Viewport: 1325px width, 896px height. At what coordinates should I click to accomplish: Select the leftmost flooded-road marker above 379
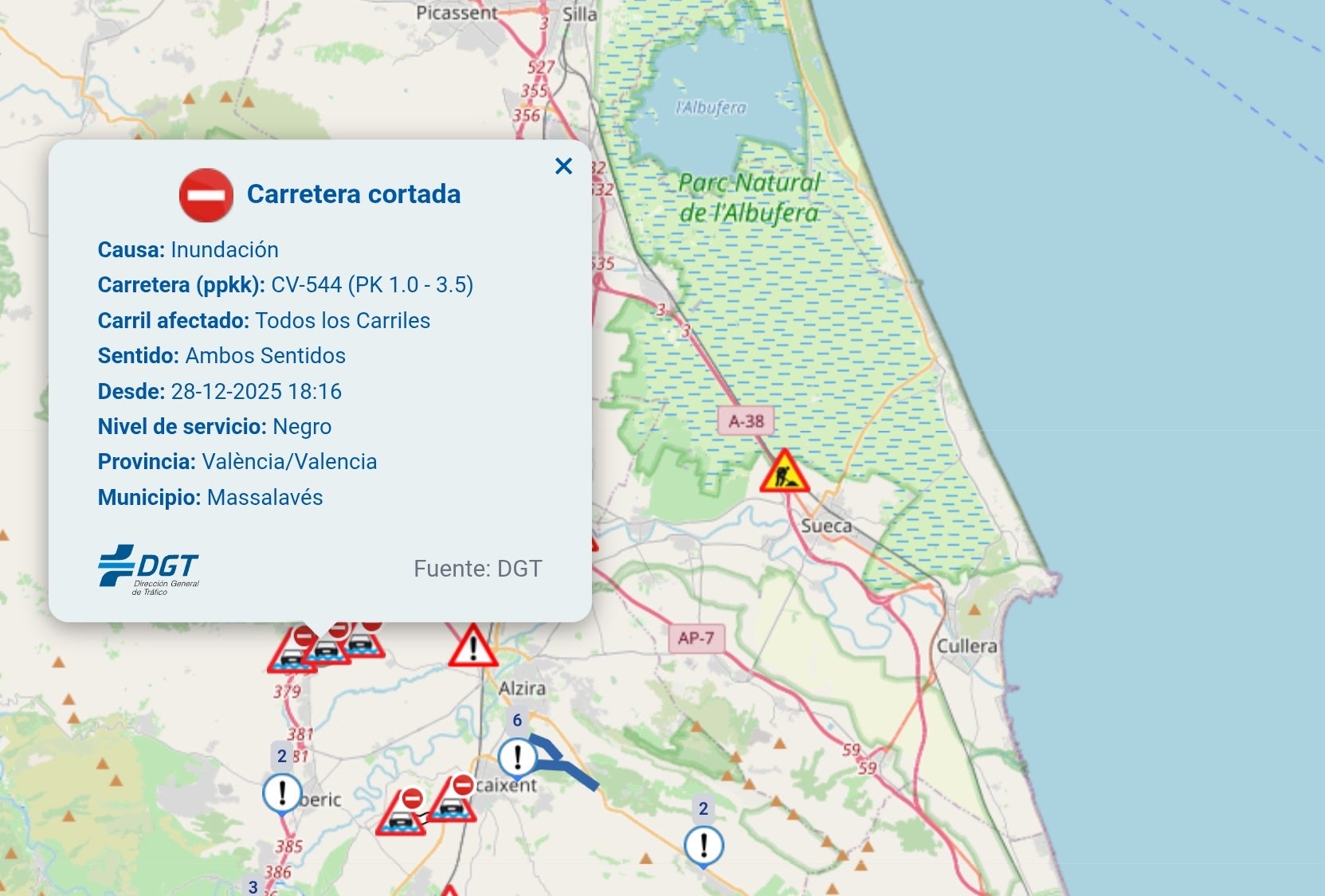[292, 651]
